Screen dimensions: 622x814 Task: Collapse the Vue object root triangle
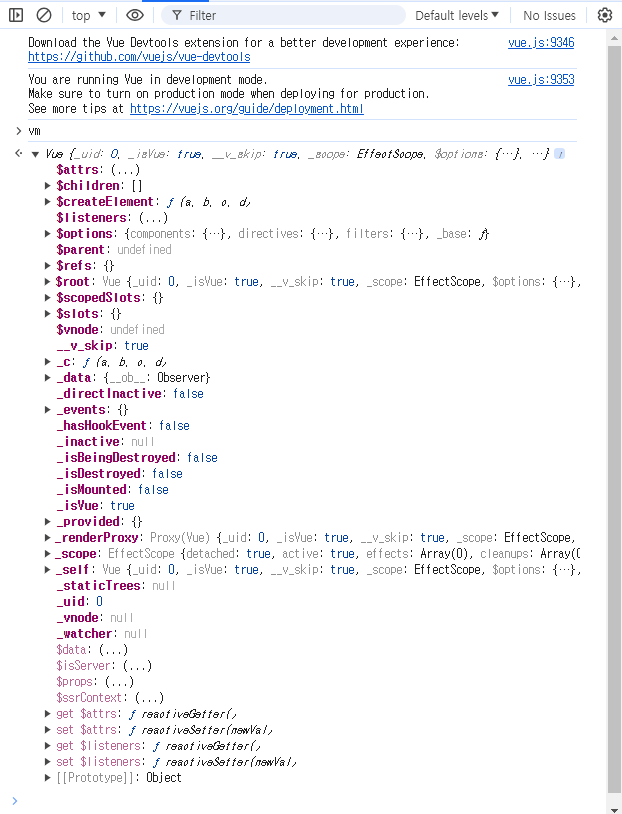pos(35,154)
